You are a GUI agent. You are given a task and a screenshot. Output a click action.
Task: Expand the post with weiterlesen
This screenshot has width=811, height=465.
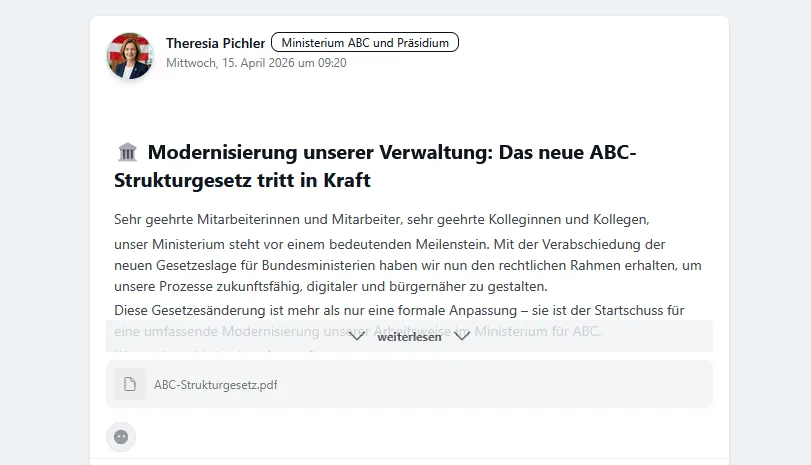pyautogui.click(x=409, y=337)
